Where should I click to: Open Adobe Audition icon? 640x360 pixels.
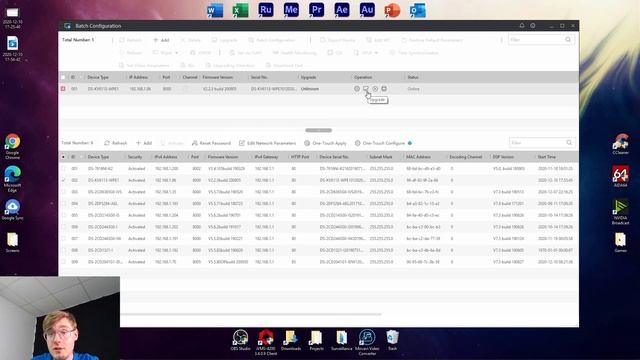point(367,10)
